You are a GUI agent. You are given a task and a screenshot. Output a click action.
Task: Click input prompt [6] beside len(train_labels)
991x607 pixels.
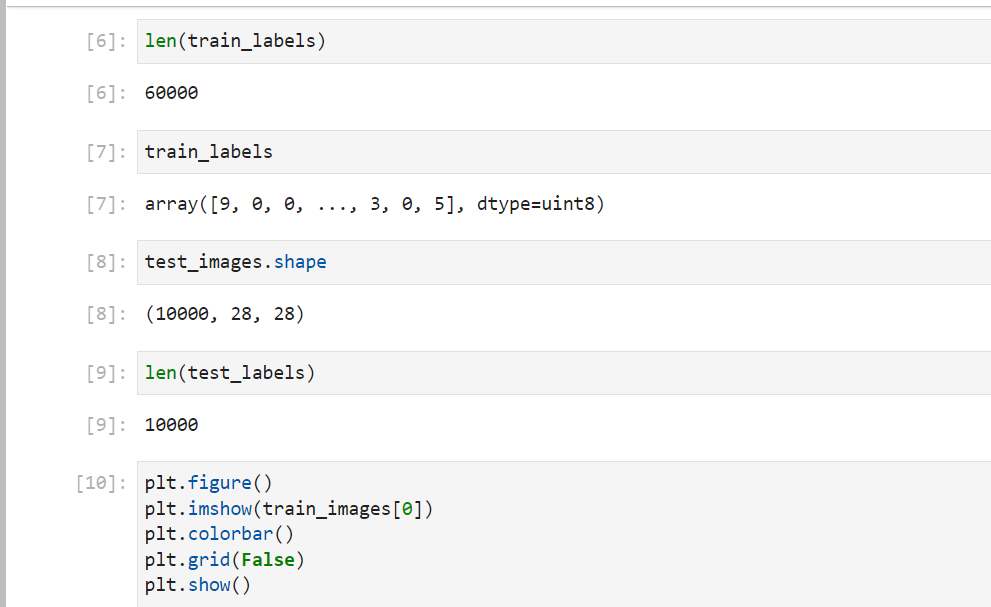coord(106,42)
